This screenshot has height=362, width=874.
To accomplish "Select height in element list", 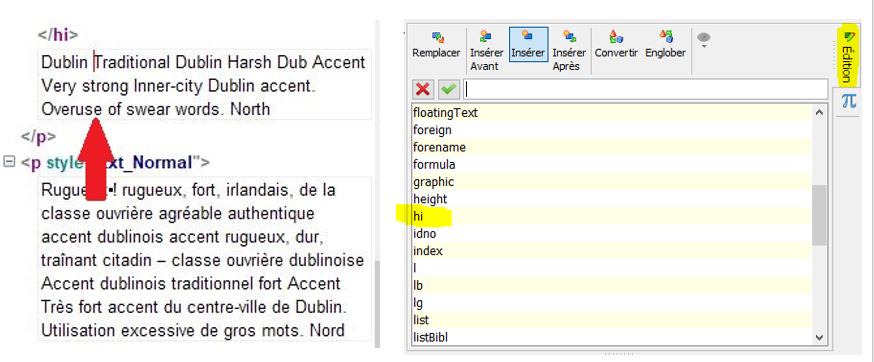I will click(x=611, y=199).
